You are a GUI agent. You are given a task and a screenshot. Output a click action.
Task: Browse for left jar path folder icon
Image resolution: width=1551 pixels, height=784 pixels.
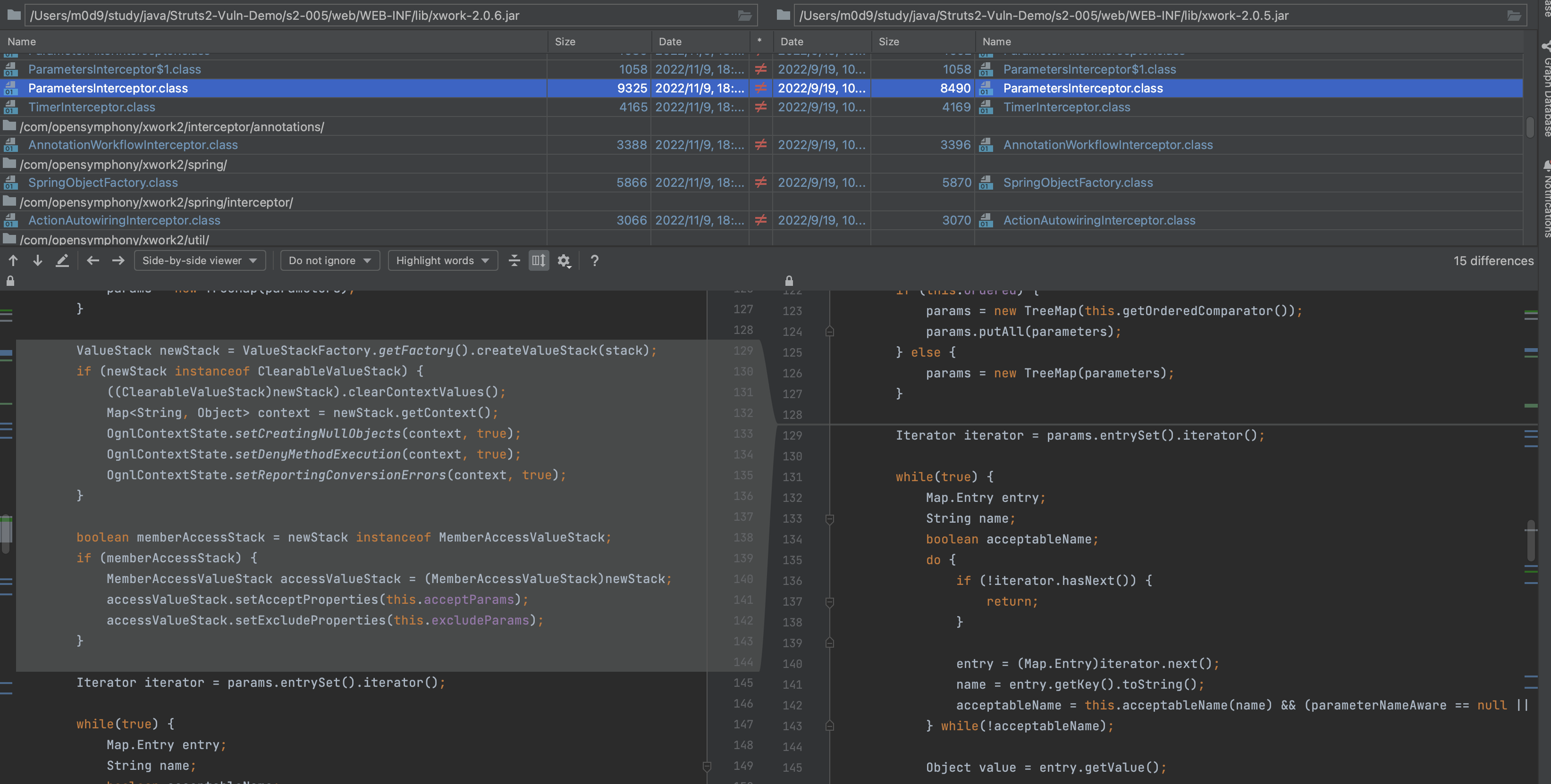pyautogui.click(x=745, y=16)
